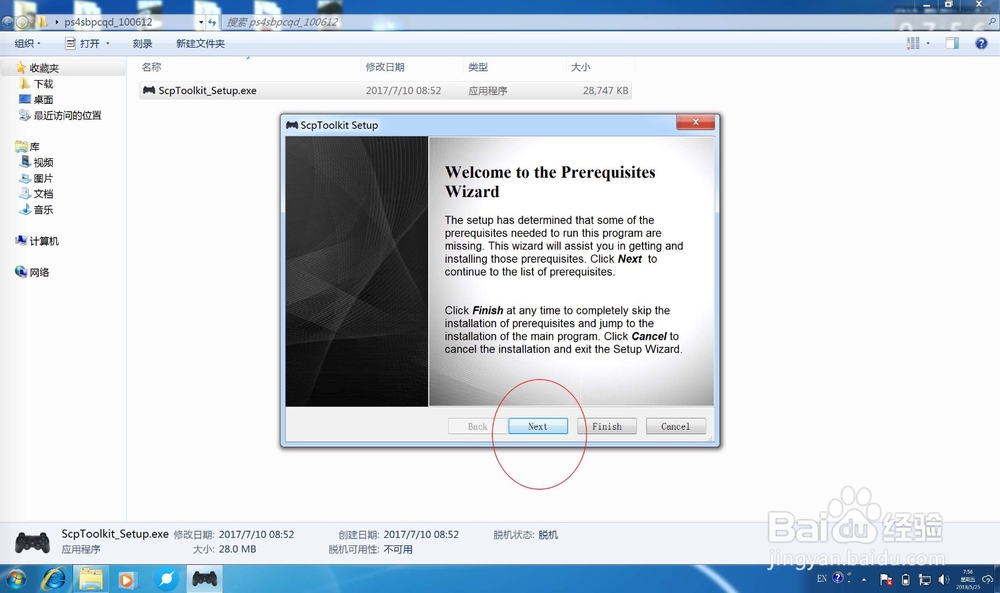Image resolution: width=1000 pixels, height=593 pixels.
Task: Click the 28,747 KB size cell
Action: 605,91
